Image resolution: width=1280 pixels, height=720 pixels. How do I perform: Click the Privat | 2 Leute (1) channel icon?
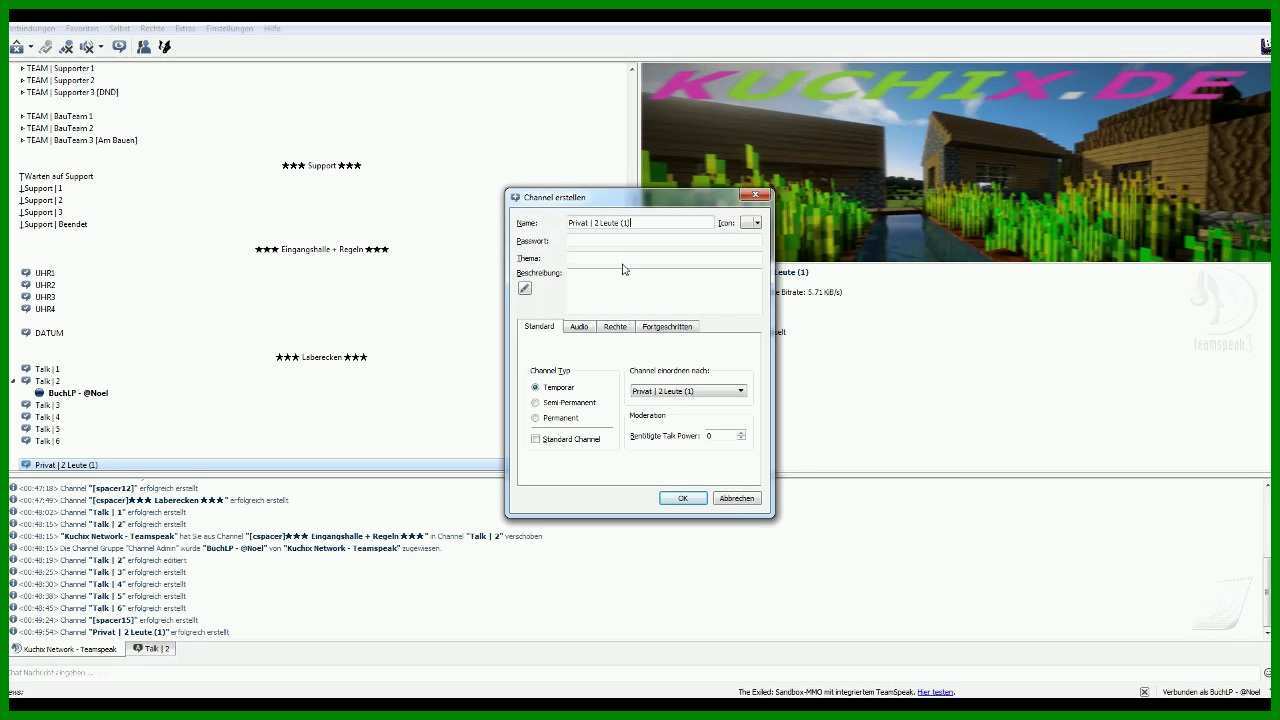(x=26, y=465)
